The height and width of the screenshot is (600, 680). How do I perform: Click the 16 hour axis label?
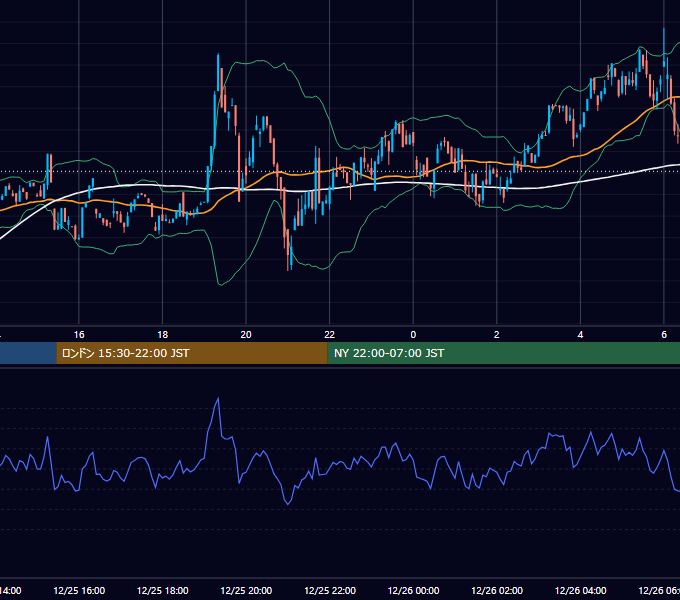point(79,335)
